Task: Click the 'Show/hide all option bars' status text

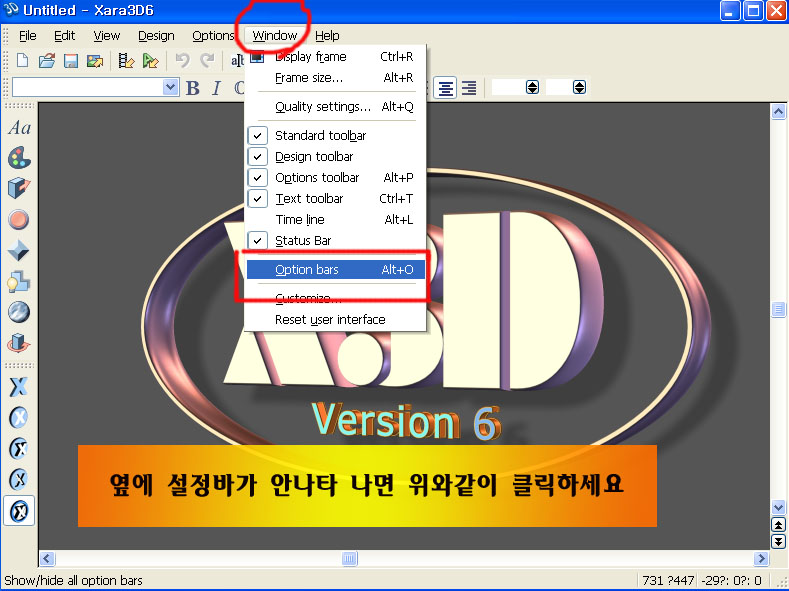Action: 73,580
